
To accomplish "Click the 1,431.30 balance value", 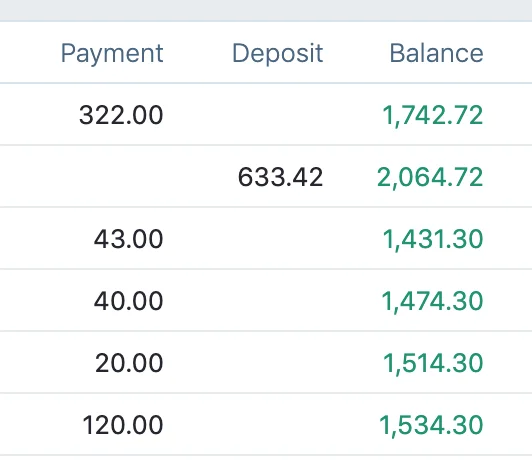I will pos(433,239).
